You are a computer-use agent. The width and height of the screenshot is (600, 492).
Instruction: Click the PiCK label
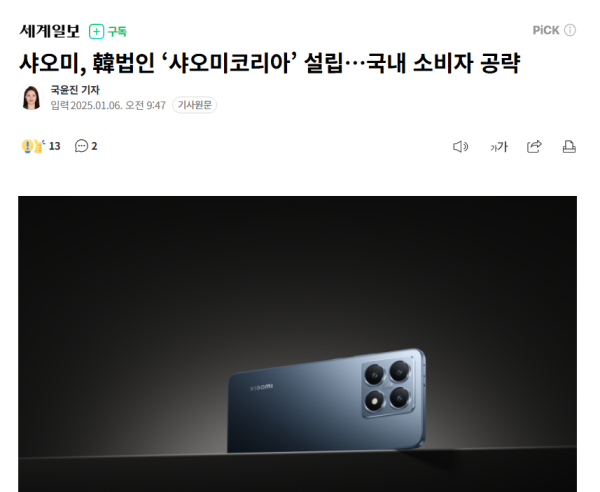tap(546, 30)
